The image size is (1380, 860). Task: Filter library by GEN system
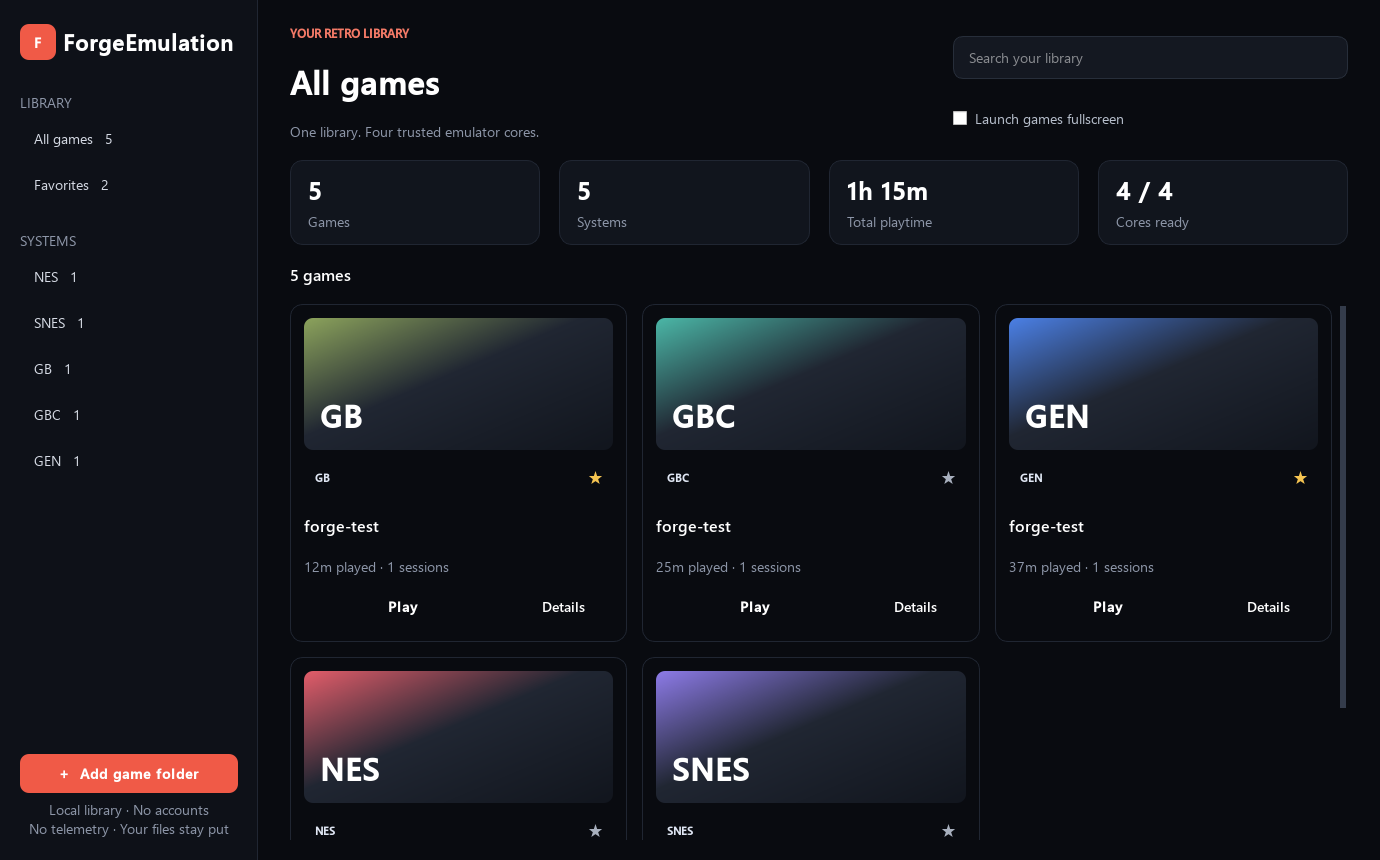point(129,461)
